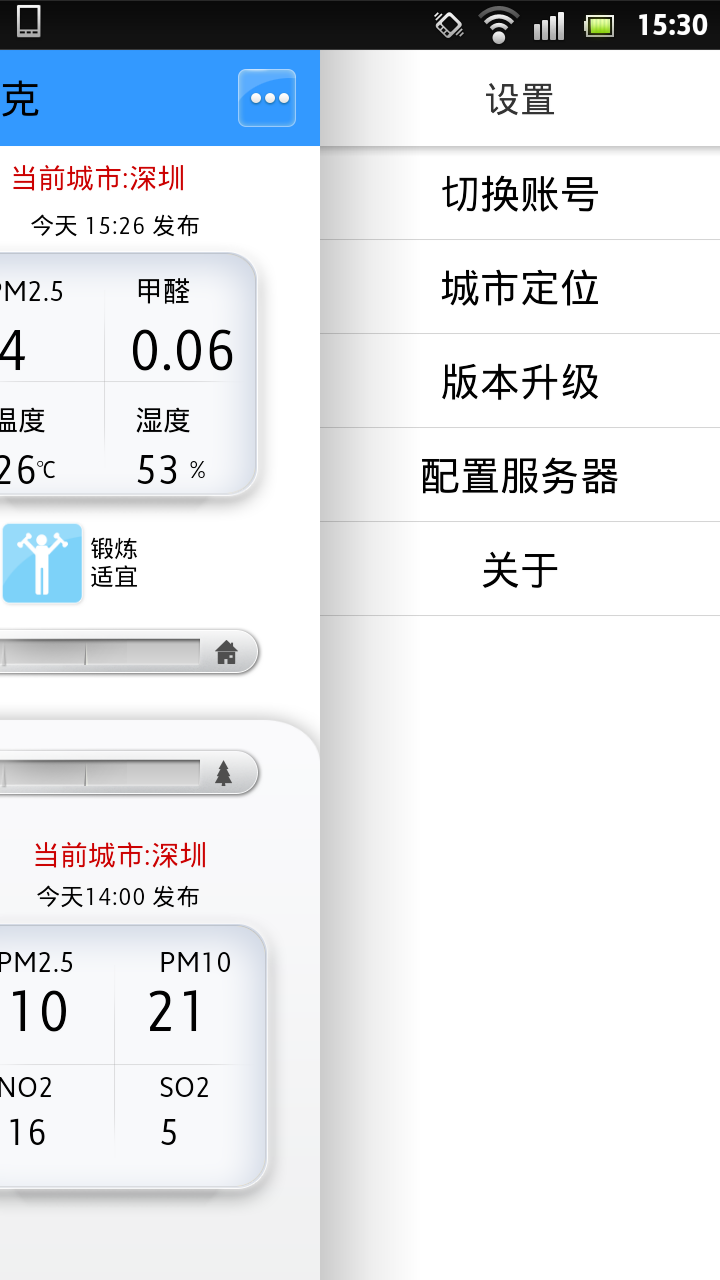Tap 锻炼 适宜 exercise advice text
Viewport: 720px width, 1280px height.
[x=114, y=563]
